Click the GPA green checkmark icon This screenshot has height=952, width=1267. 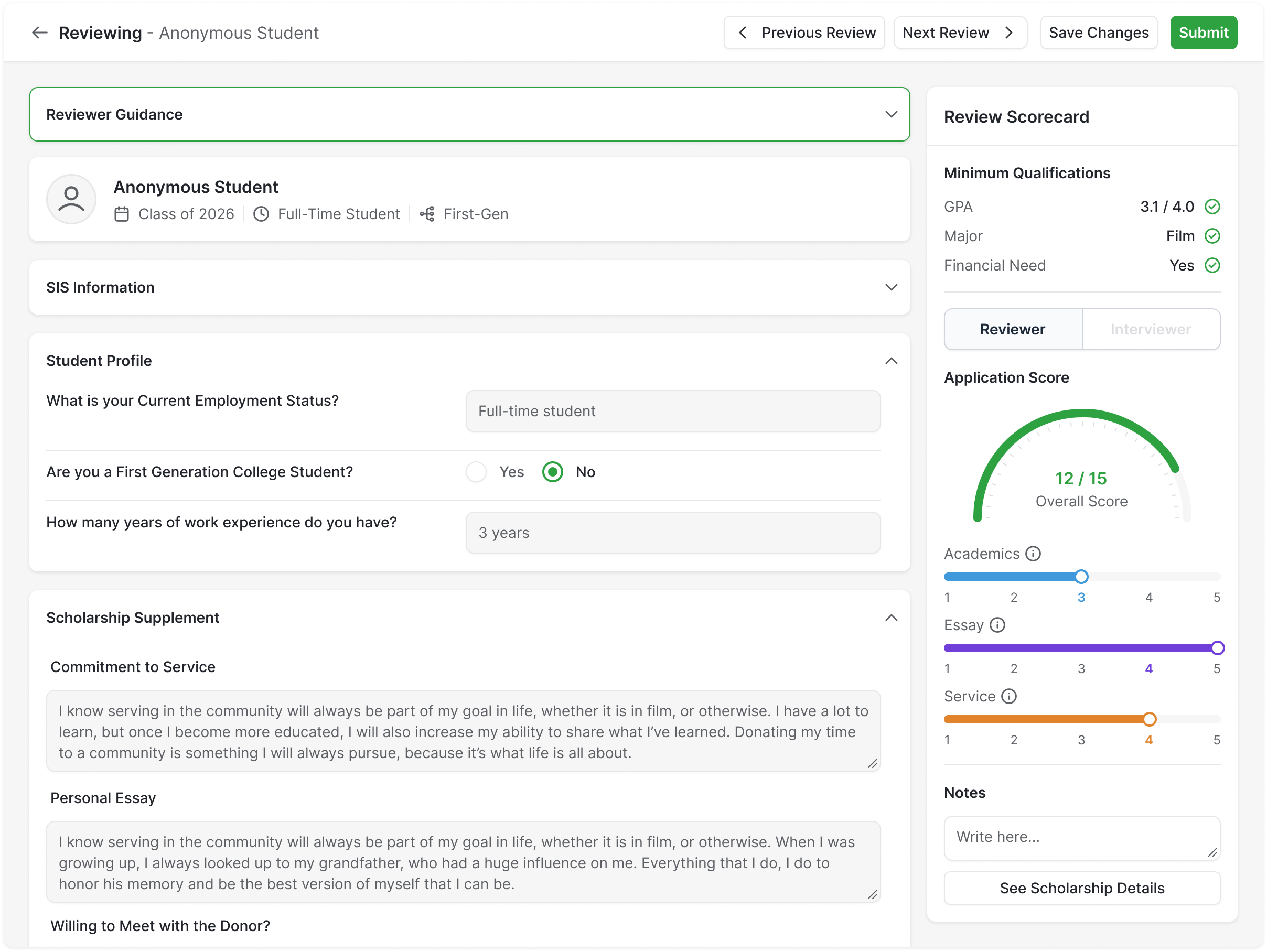click(x=1212, y=207)
